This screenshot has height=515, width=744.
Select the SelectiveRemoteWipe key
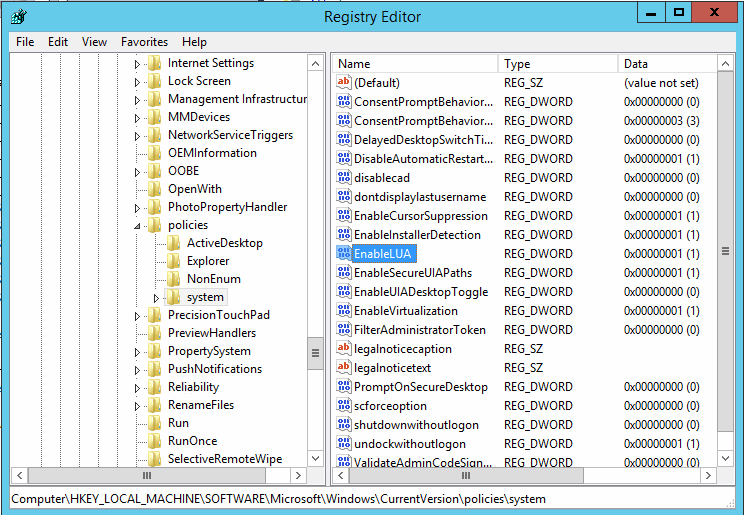(225, 459)
